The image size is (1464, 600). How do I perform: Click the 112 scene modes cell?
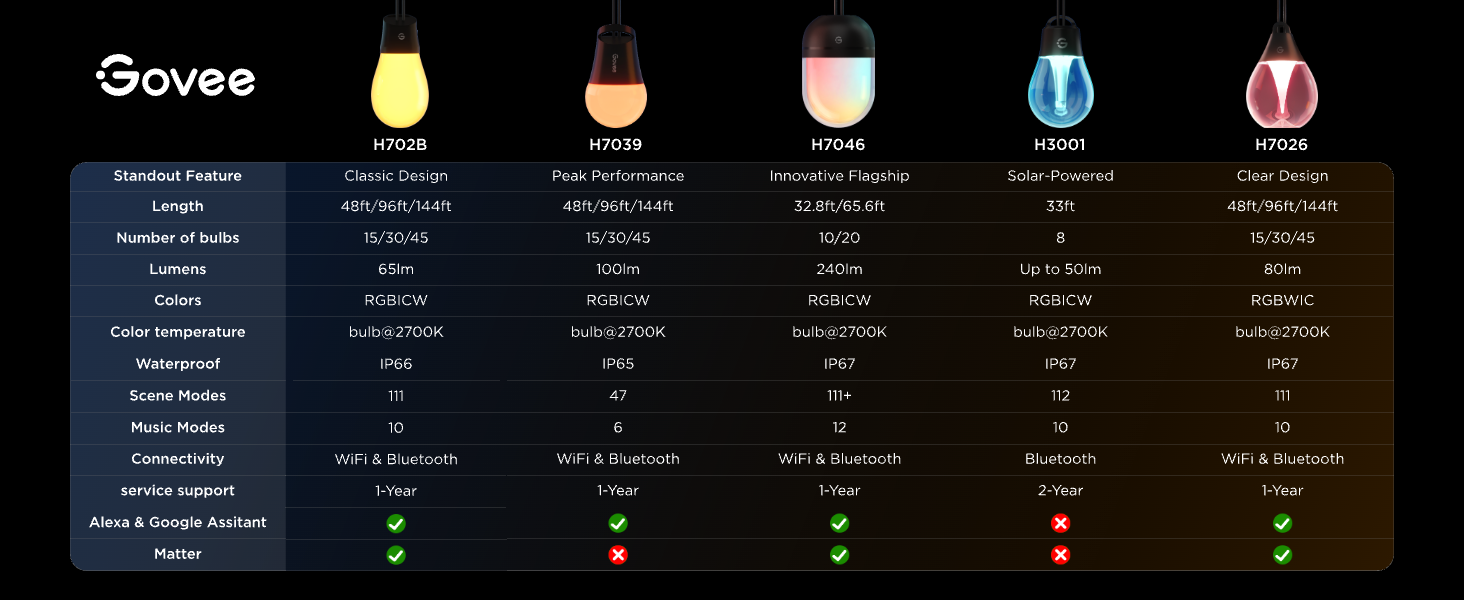coord(1061,396)
